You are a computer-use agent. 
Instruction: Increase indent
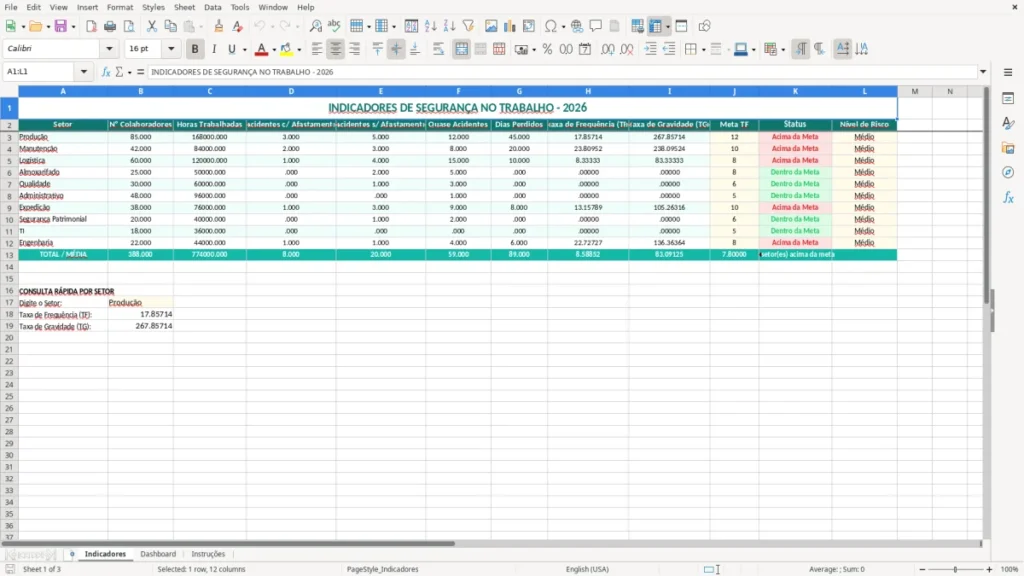click(x=650, y=49)
